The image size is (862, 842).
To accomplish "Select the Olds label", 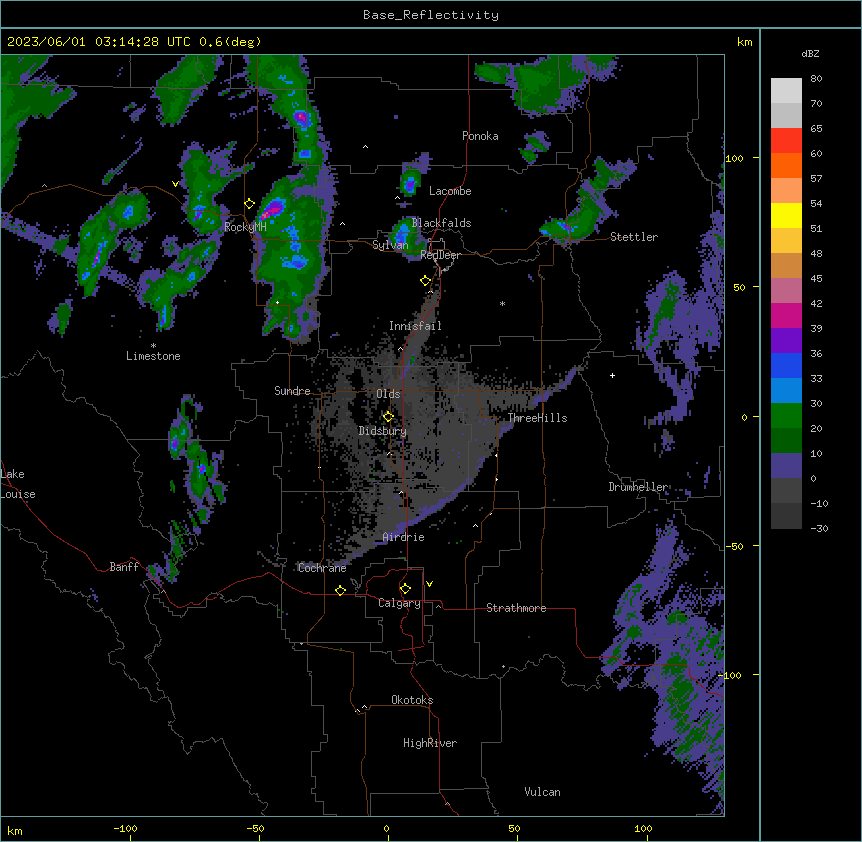I will [388, 394].
